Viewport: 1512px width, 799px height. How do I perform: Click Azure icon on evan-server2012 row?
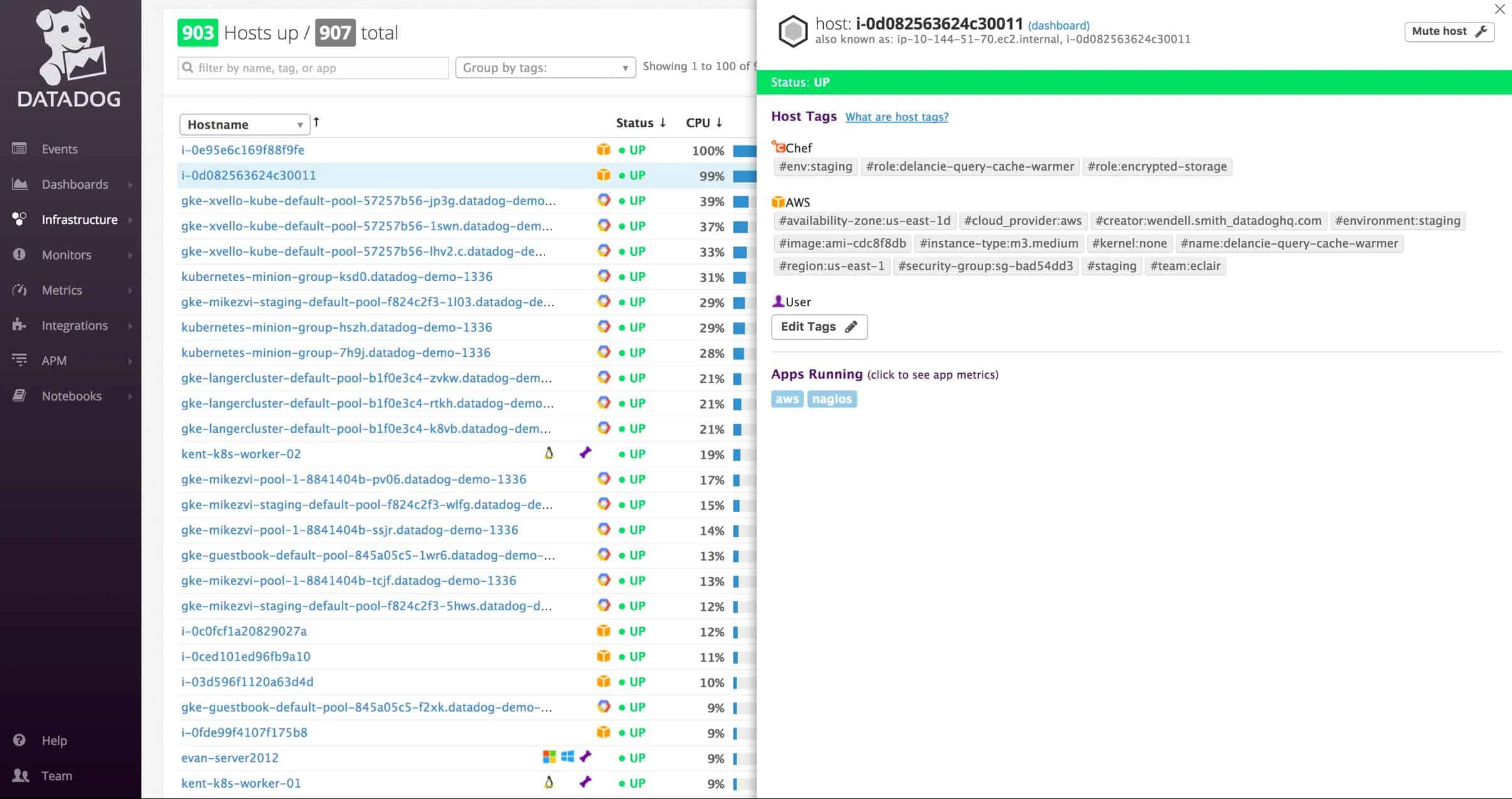coord(549,757)
